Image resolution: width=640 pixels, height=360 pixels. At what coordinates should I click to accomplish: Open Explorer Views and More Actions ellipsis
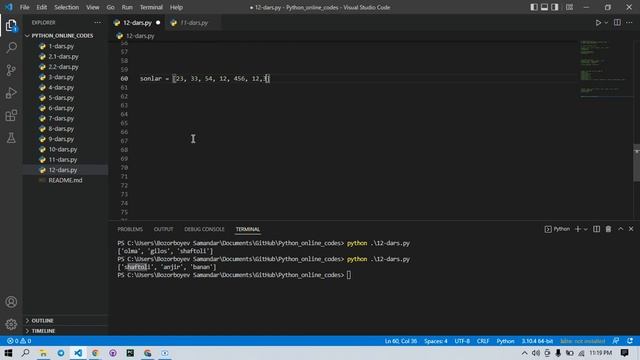click(x=97, y=23)
